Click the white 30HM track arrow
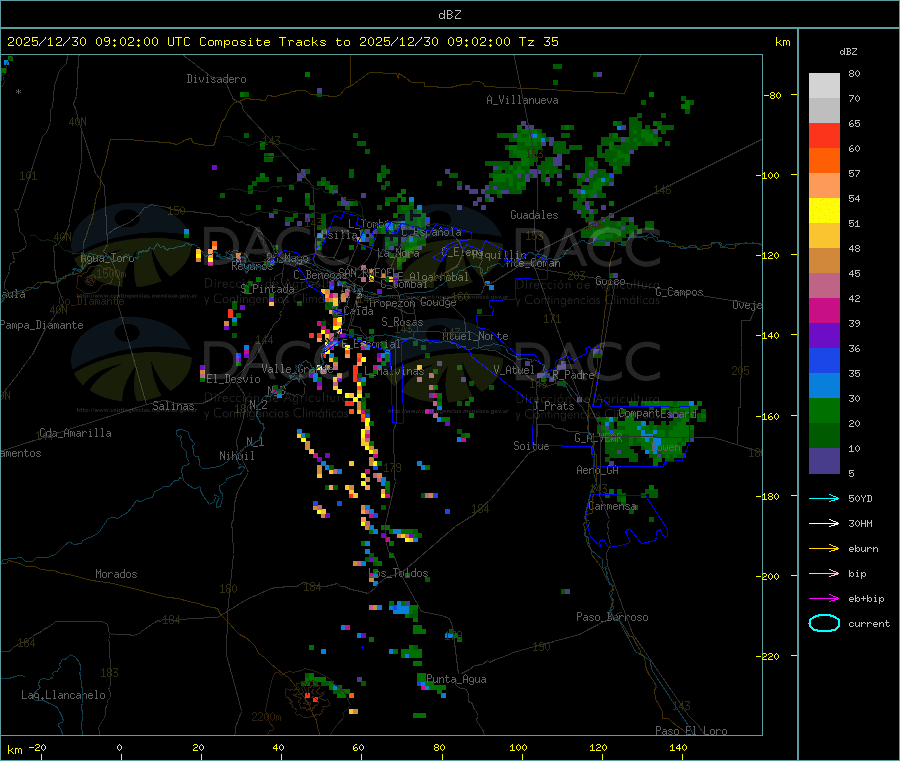The height and width of the screenshot is (761, 900). 824,523
